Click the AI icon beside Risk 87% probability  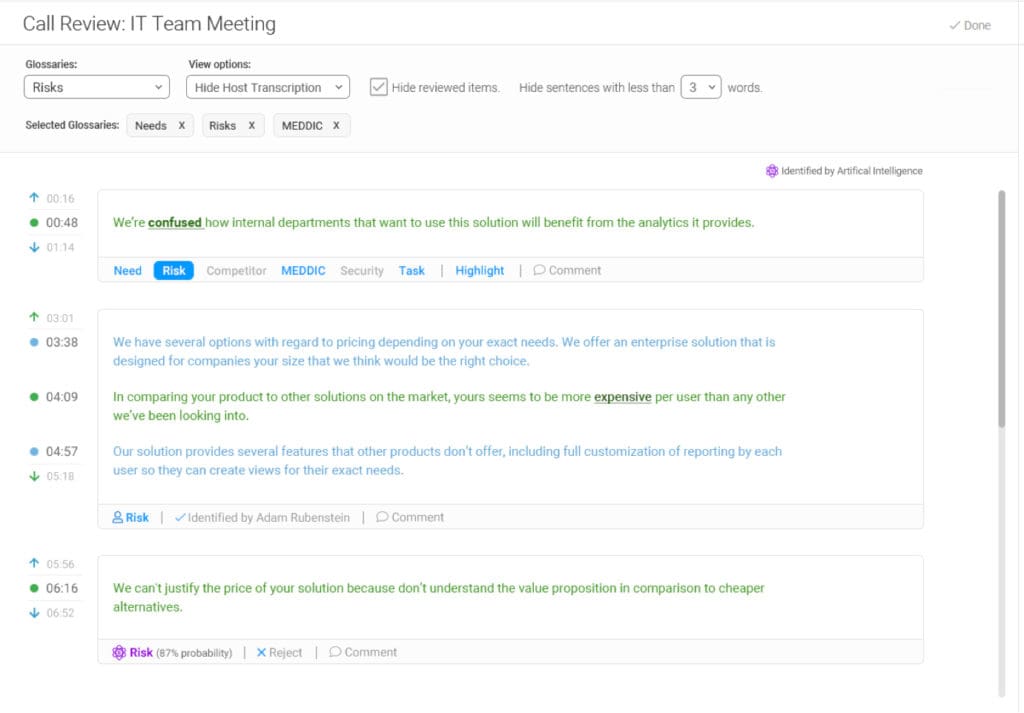[x=117, y=651]
